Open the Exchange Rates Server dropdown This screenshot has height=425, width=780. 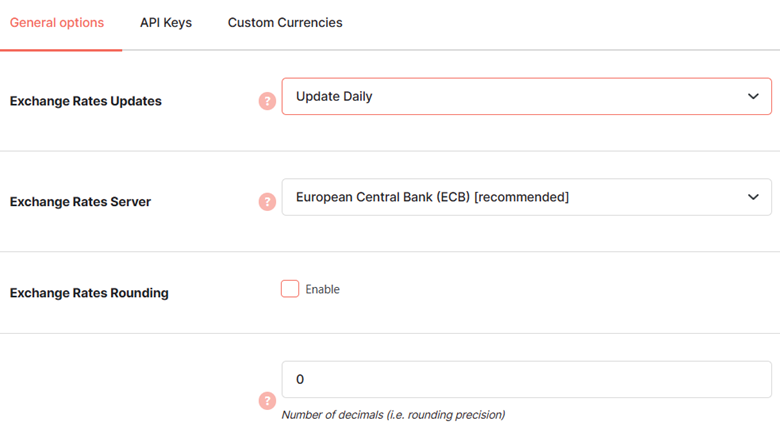tap(527, 197)
